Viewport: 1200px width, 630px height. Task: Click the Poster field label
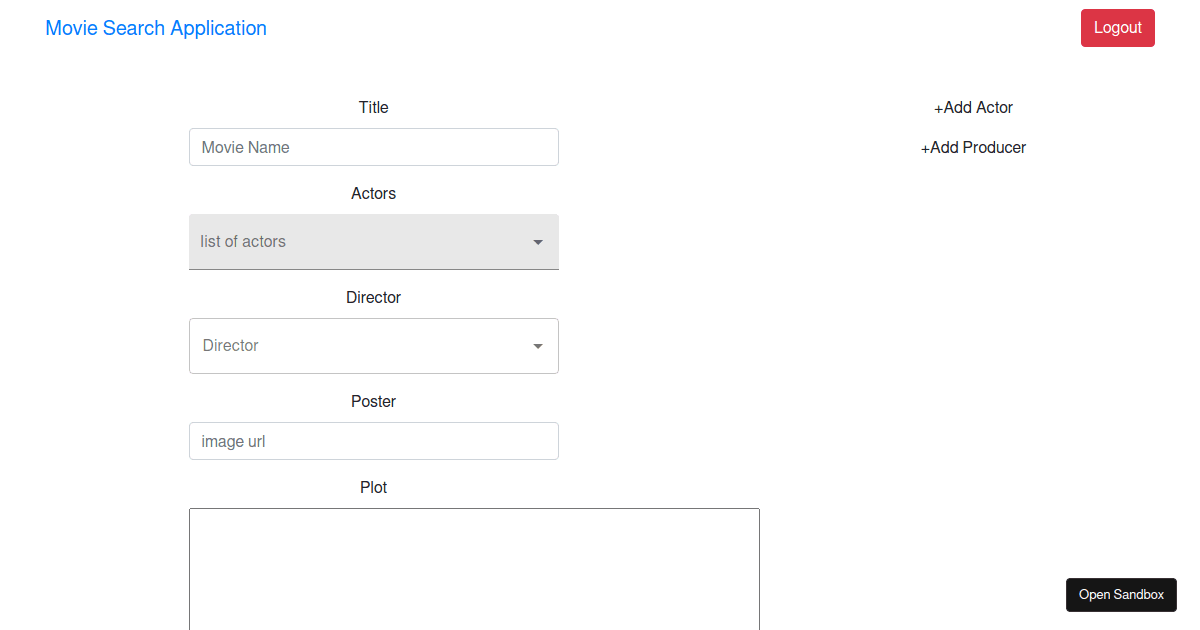click(x=374, y=402)
